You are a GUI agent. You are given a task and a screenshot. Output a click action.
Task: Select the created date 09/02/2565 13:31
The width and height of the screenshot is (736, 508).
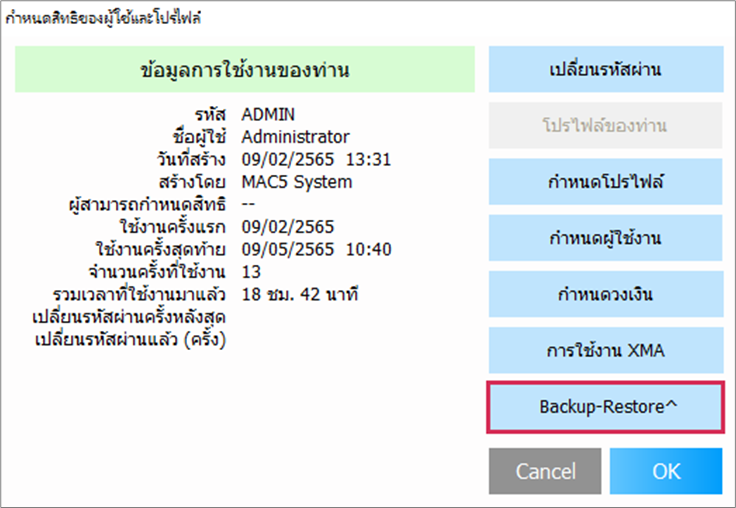point(316,160)
